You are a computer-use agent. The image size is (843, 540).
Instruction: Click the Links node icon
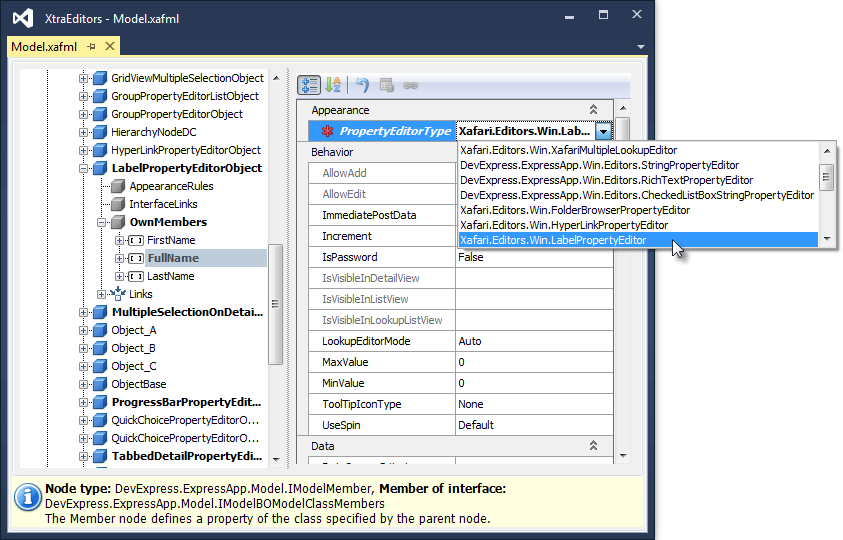117,294
